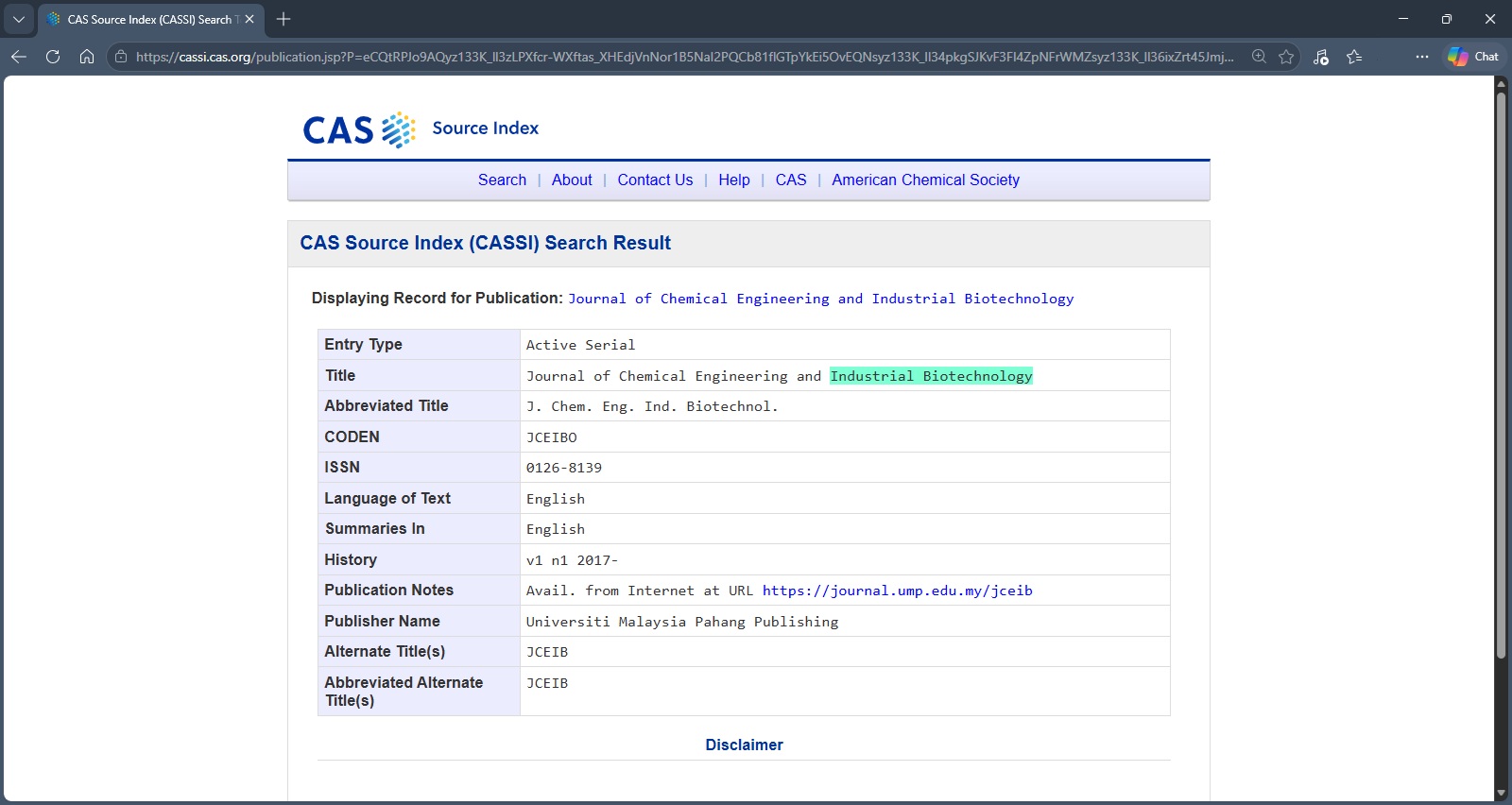Open the Disclaimer link
Screen dimensions: 1512x805
744,745
